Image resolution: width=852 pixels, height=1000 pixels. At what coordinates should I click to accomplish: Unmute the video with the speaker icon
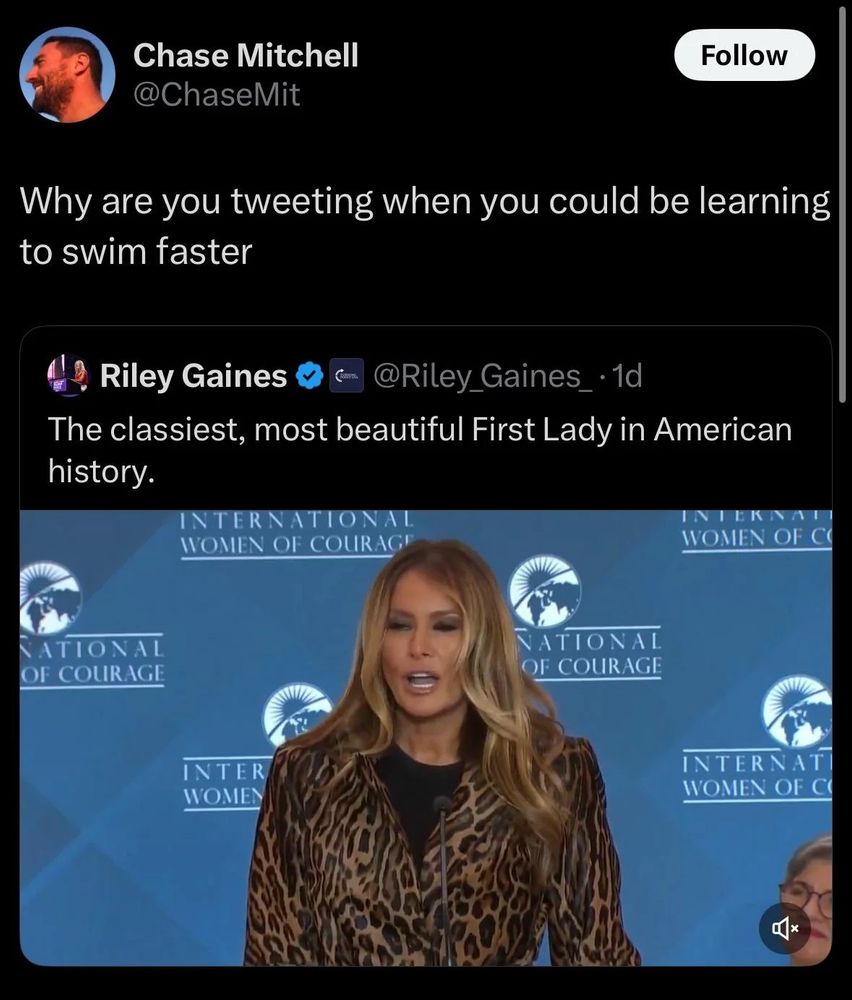[785, 928]
